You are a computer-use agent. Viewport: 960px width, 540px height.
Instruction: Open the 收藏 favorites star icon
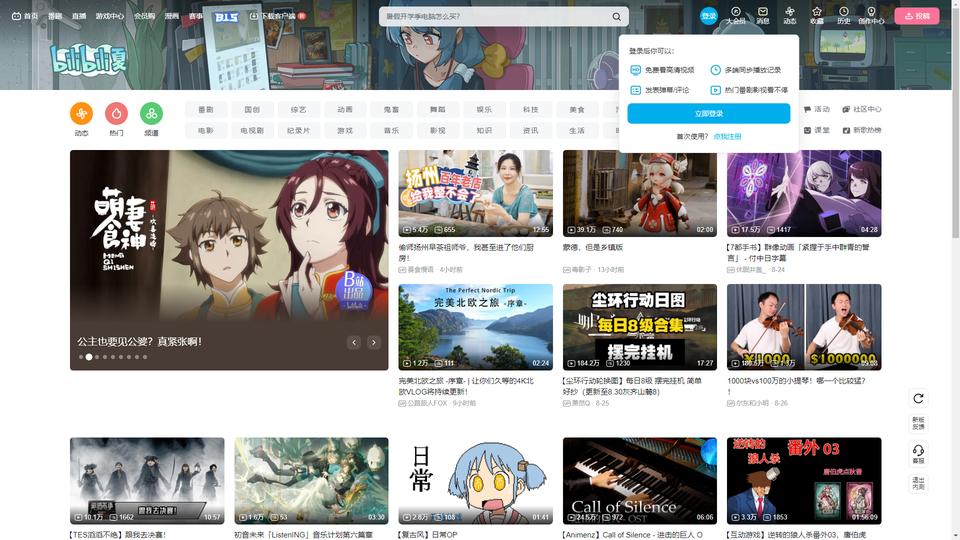tap(817, 12)
